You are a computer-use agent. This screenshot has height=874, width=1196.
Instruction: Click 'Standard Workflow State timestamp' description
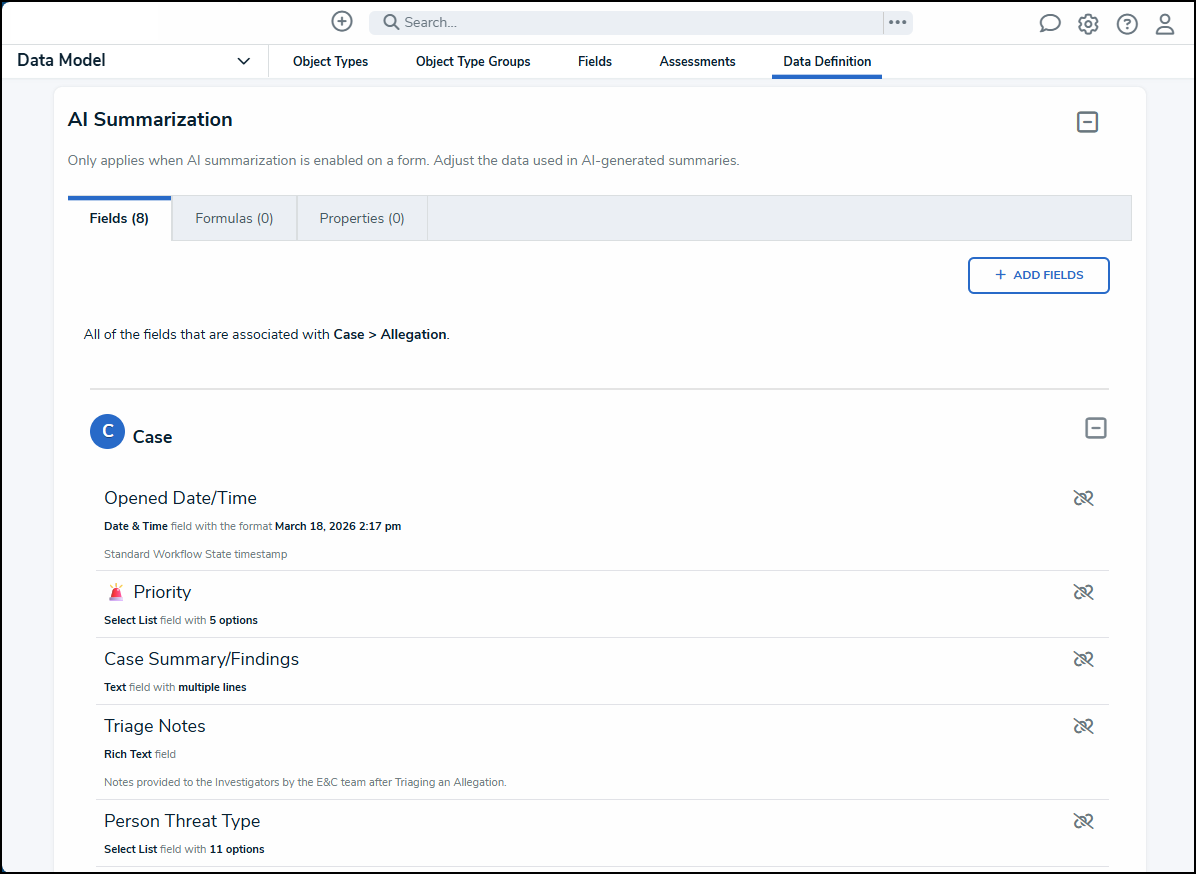tap(195, 554)
